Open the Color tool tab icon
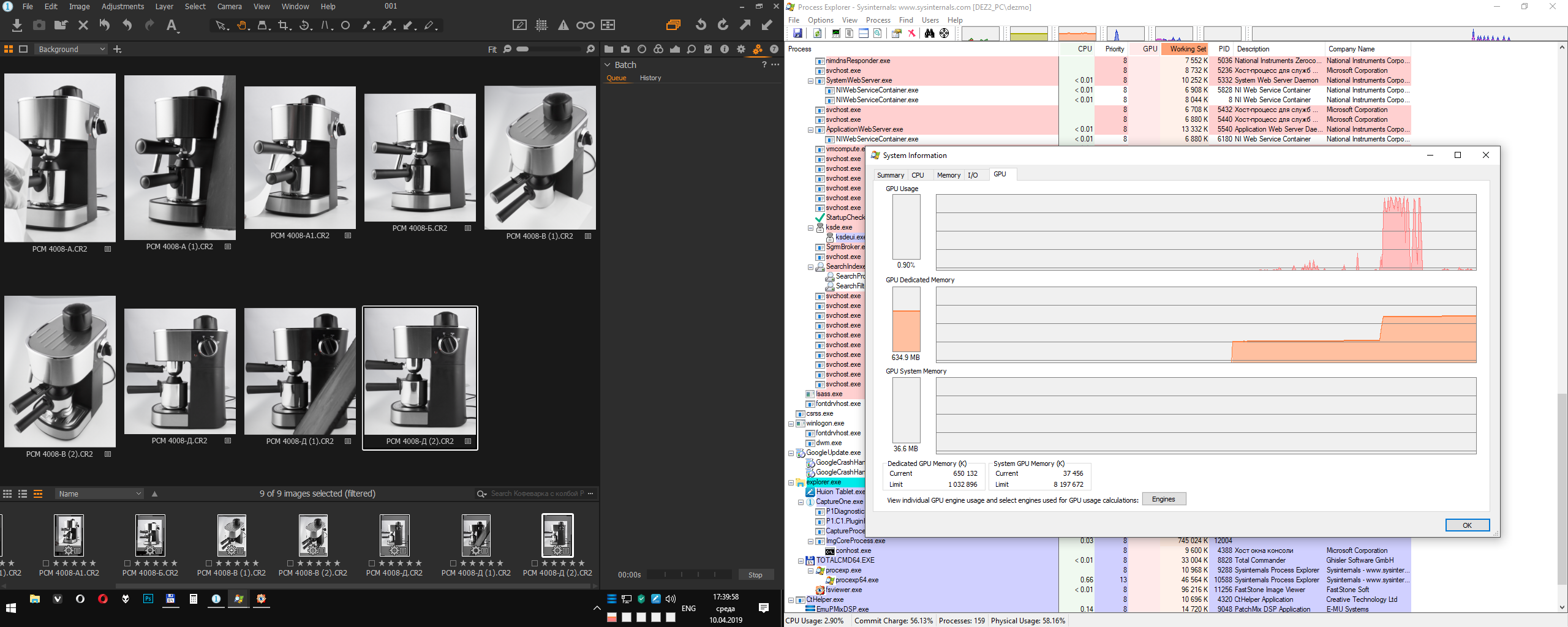The image size is (1568, 627). pos(658,49)
